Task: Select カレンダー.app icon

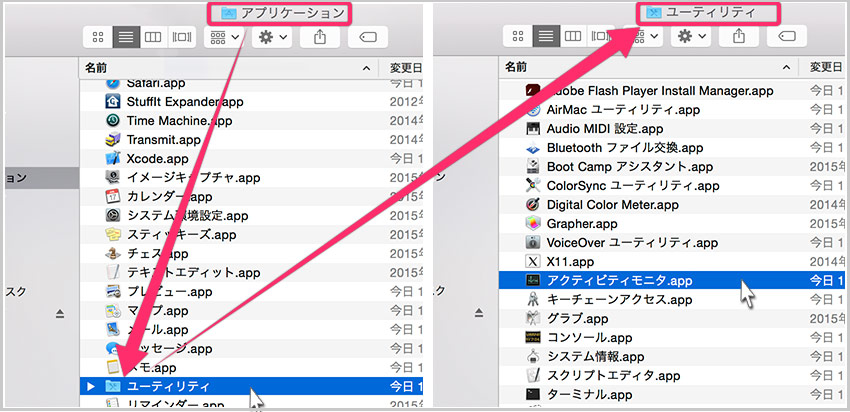Action: pos(112,196)
